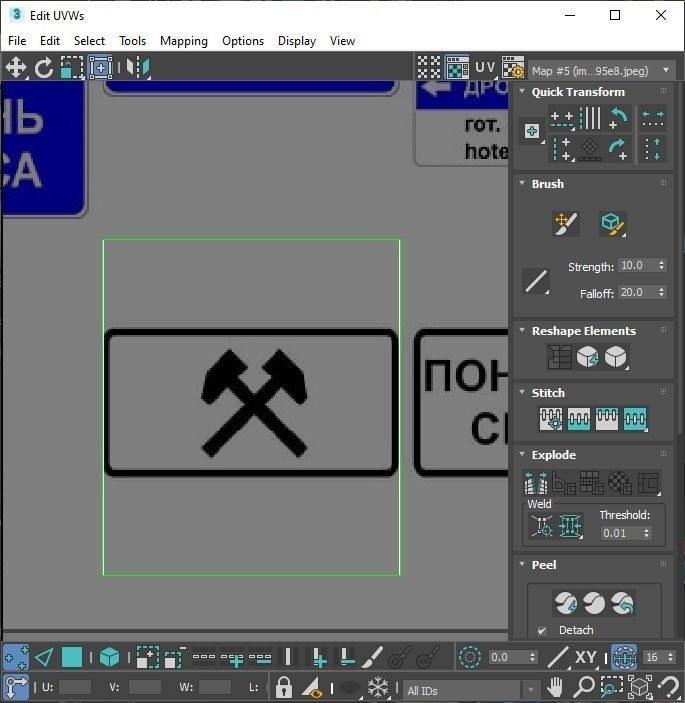Open the All IDs material dropdown

[470, 690]
